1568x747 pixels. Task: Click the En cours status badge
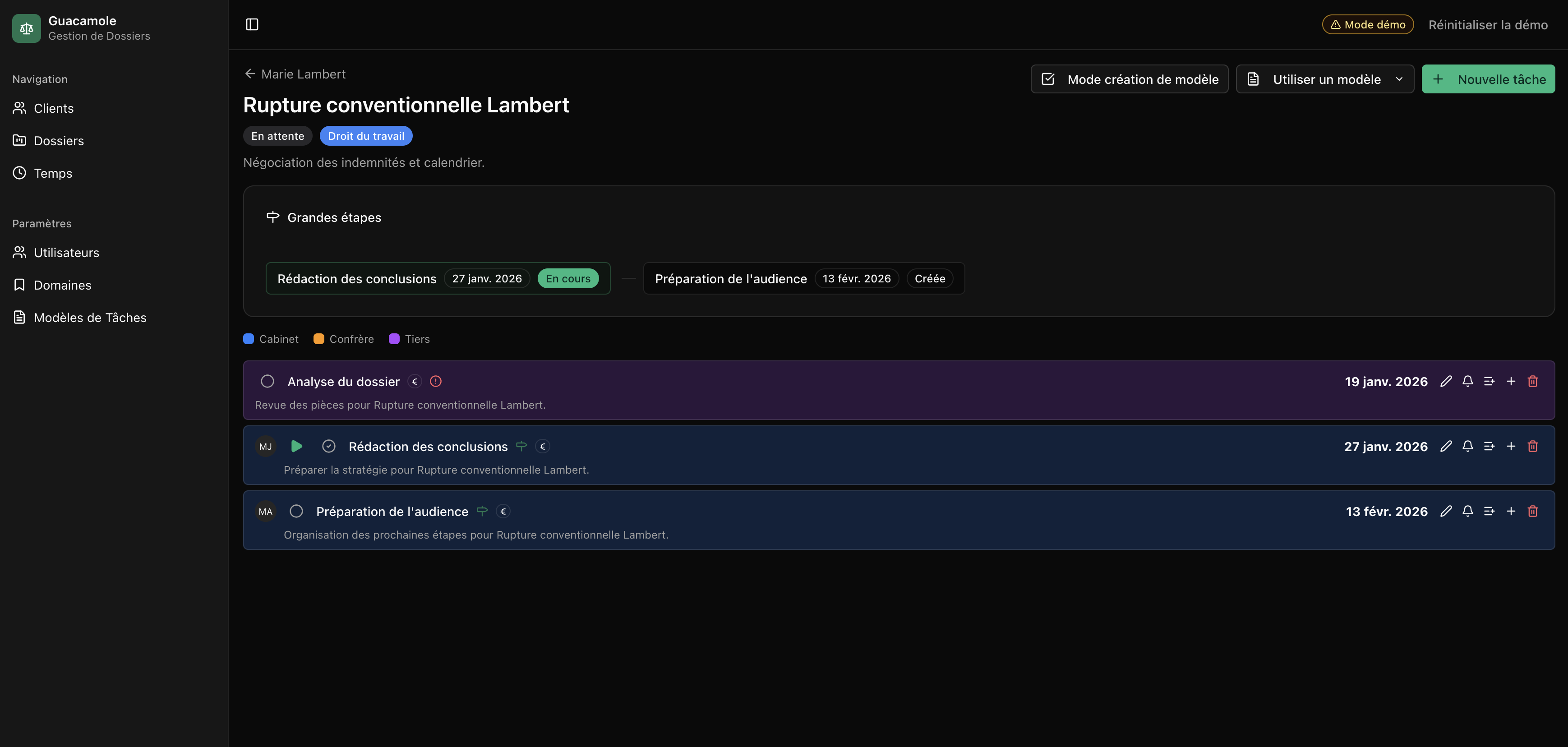coord(567,279)
